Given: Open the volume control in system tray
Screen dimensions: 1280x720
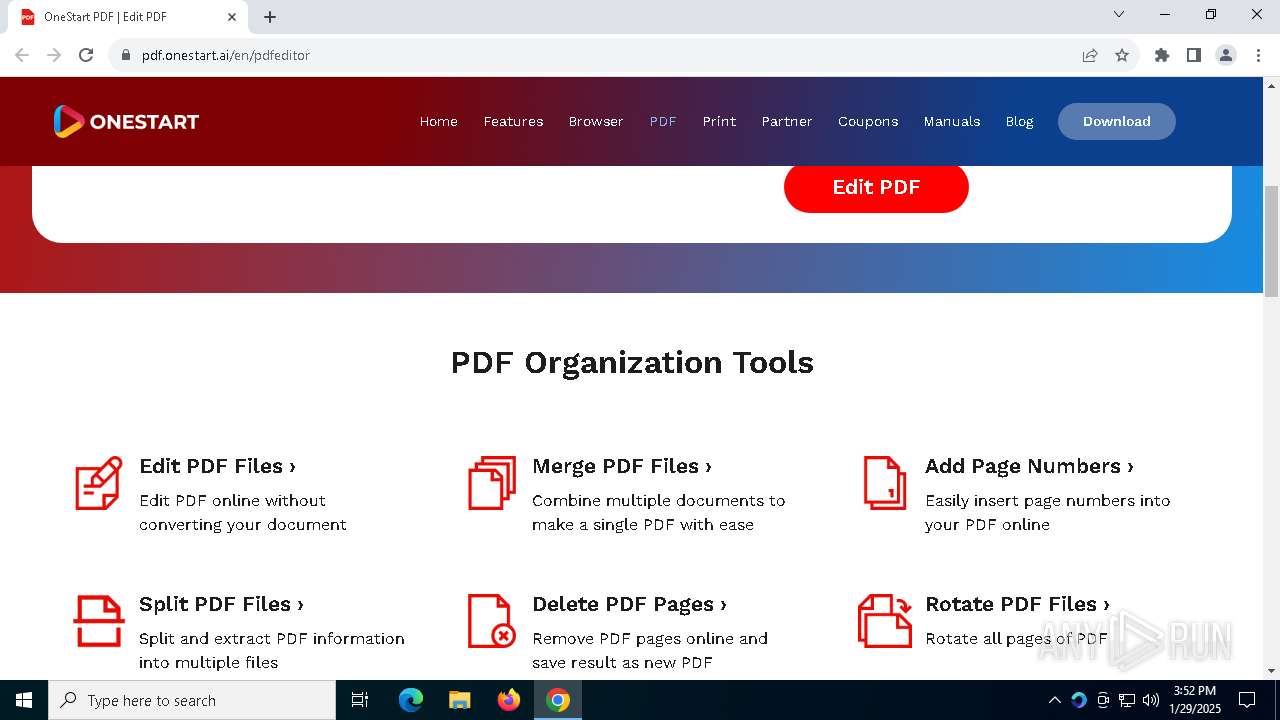Looking at the screenshot, I should click(x=1151, y=700).
